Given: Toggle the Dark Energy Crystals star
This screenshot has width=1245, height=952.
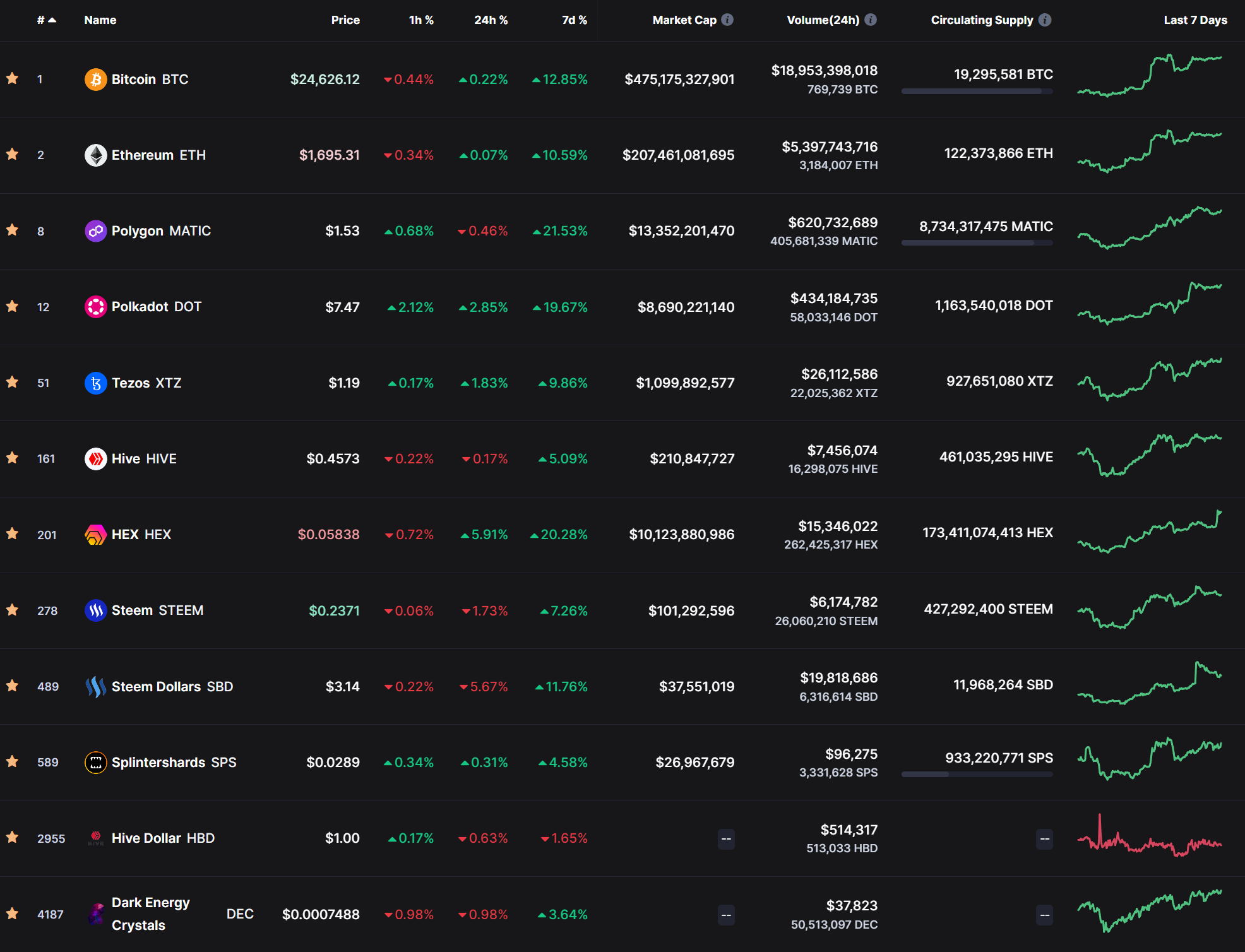Looking at the screenshot, I should click(x=12, y=913).
